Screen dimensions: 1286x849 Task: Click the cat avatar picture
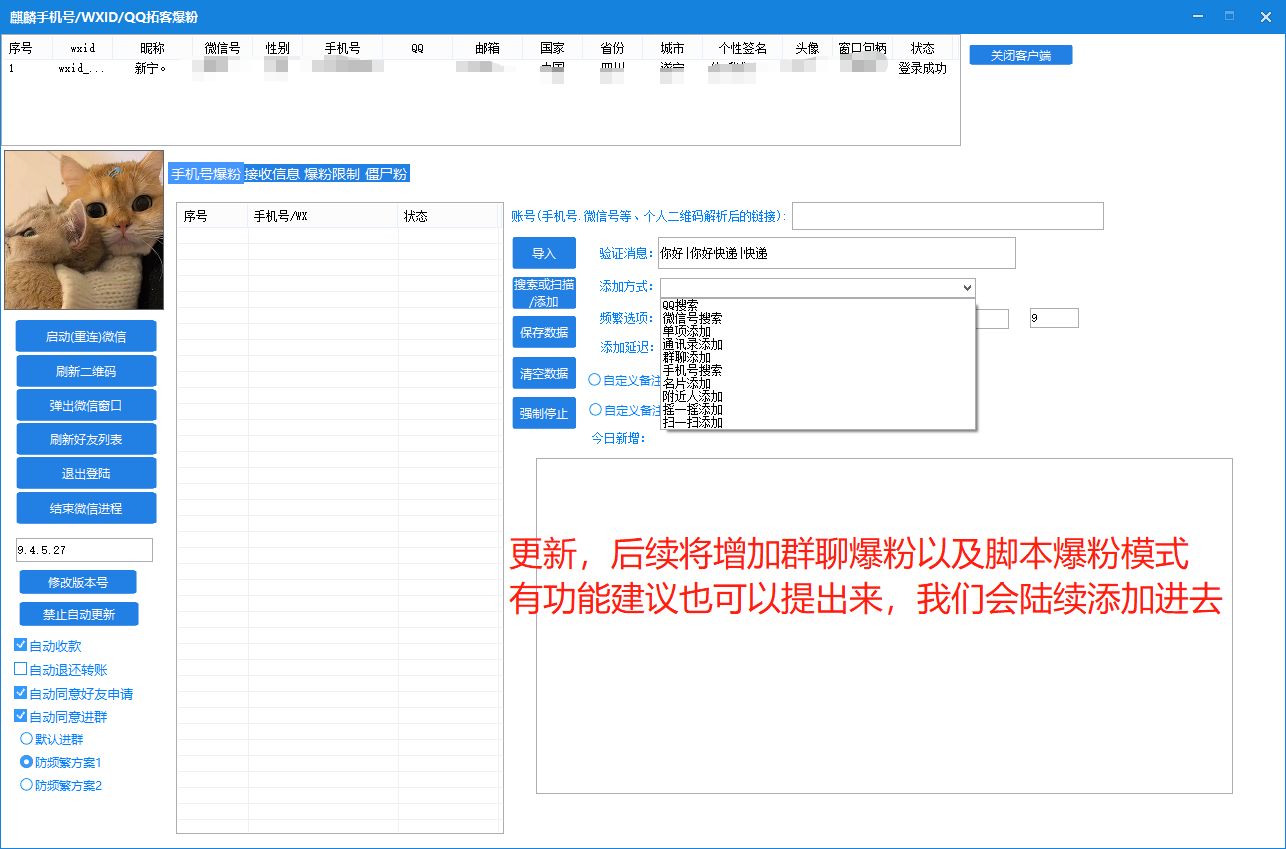(84, 230)
